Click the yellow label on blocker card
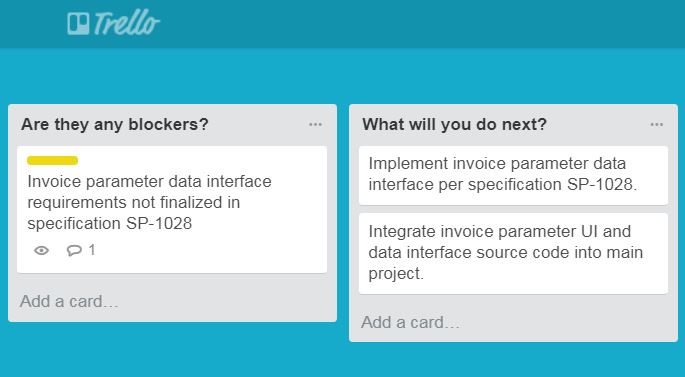The image size is (685, 377). (52, 160)
